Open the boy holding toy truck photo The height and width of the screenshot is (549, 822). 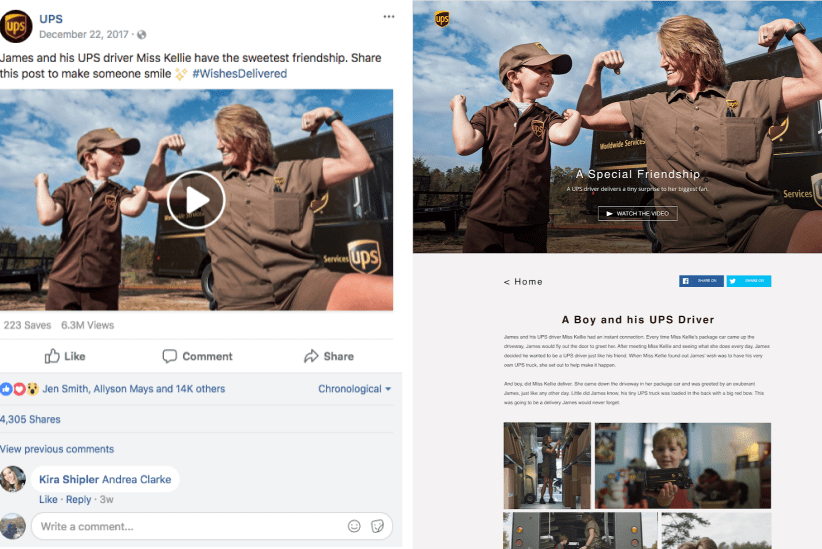pos(683,466)
